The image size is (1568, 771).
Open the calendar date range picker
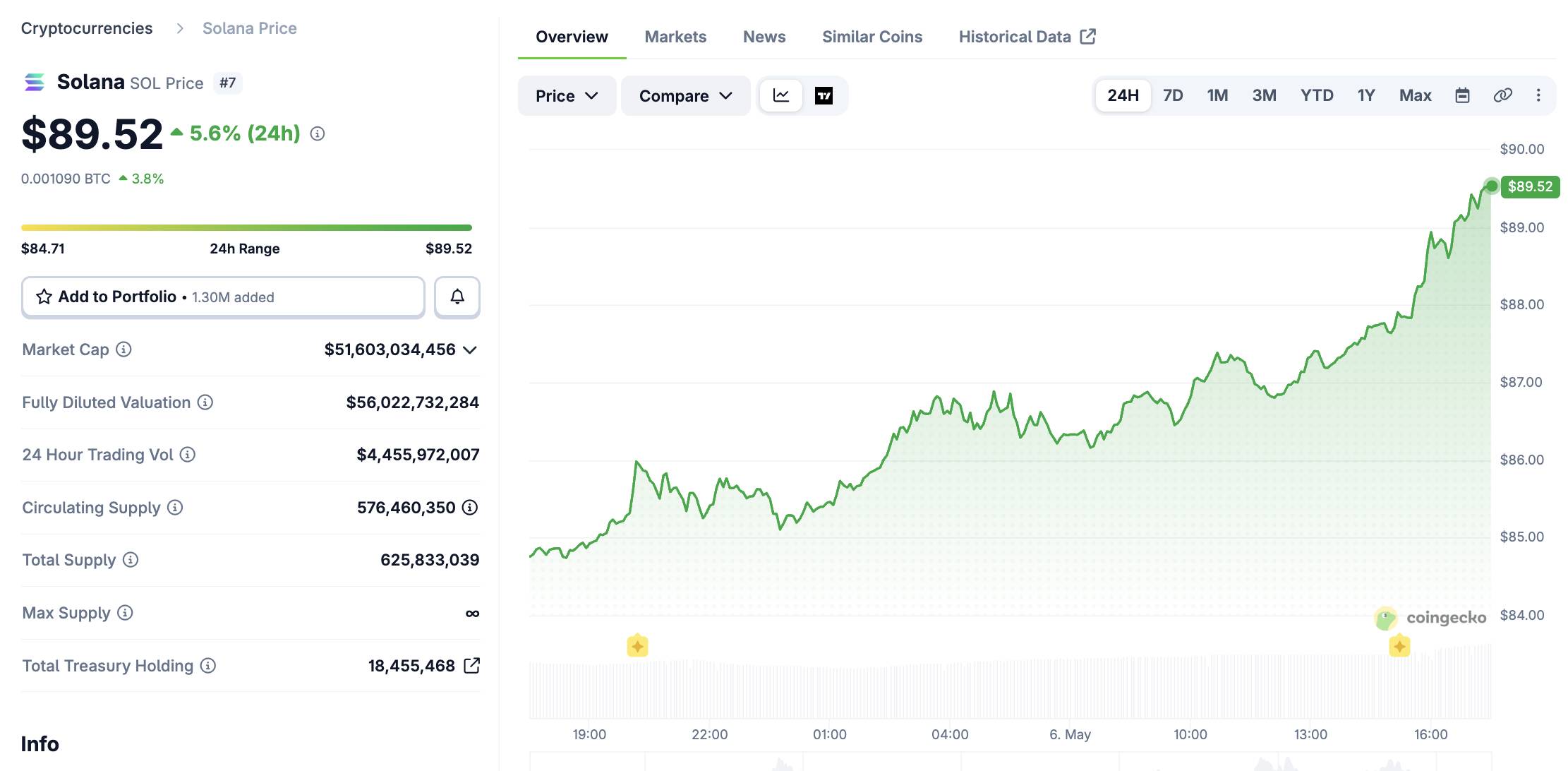(1463, 95)
